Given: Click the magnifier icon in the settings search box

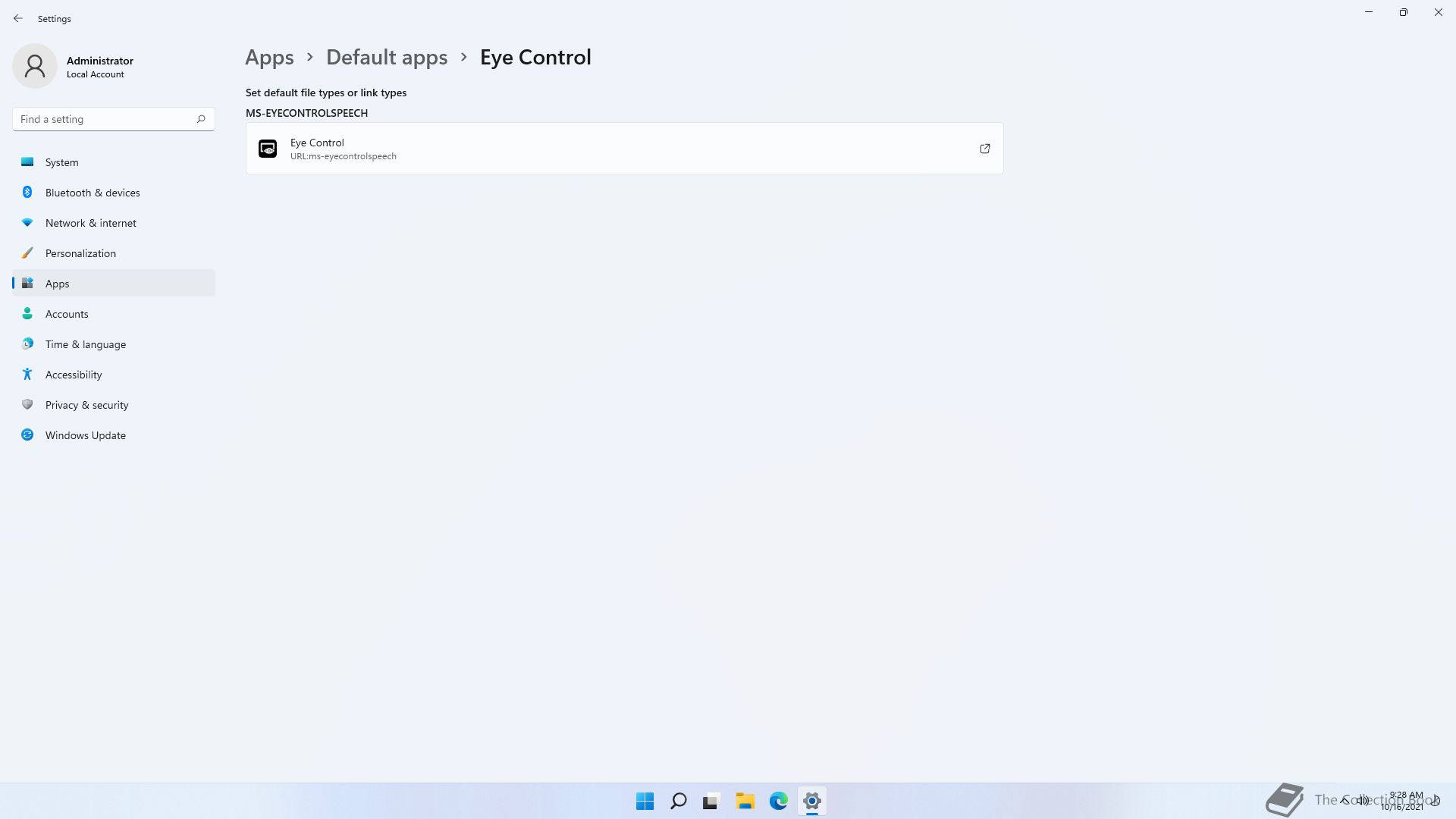Looking at the screenshot, I should click(x=201, y=119).
